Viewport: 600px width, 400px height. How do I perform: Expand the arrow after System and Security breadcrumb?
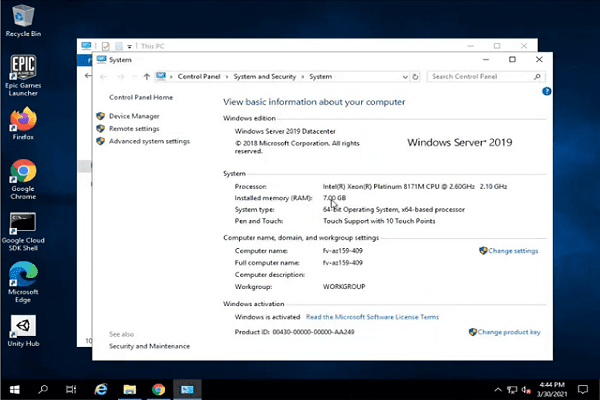click(x=303, y=77)
